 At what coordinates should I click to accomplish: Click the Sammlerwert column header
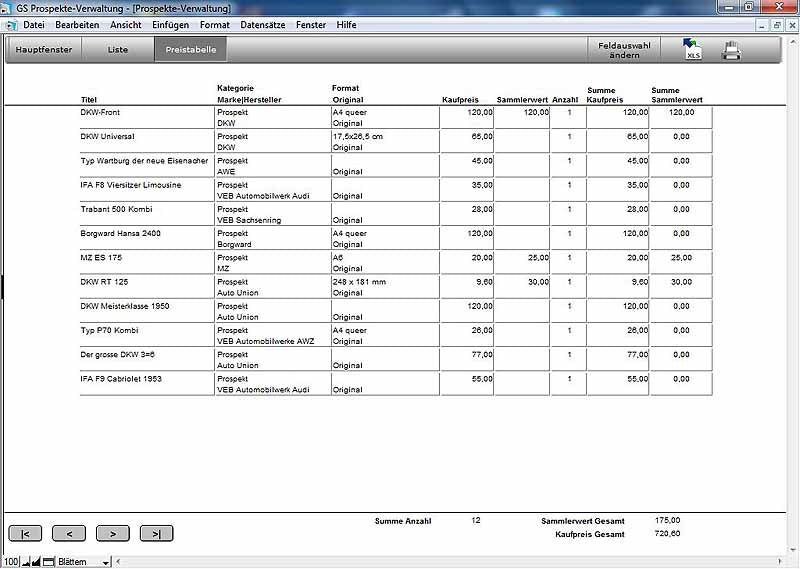(x=522, y=100)
